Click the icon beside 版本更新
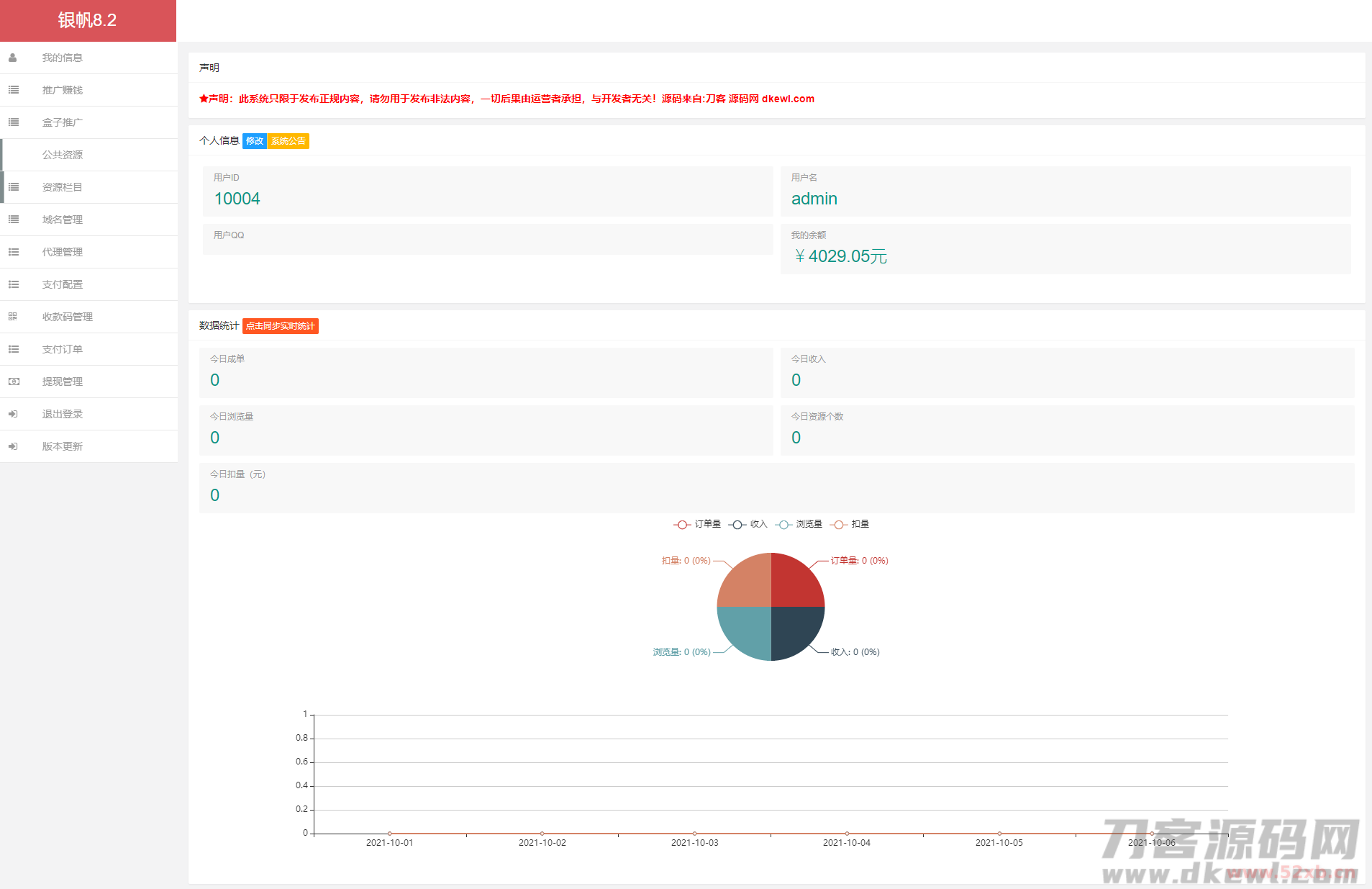Viewport: 1372px width, 889px height. 13,446
